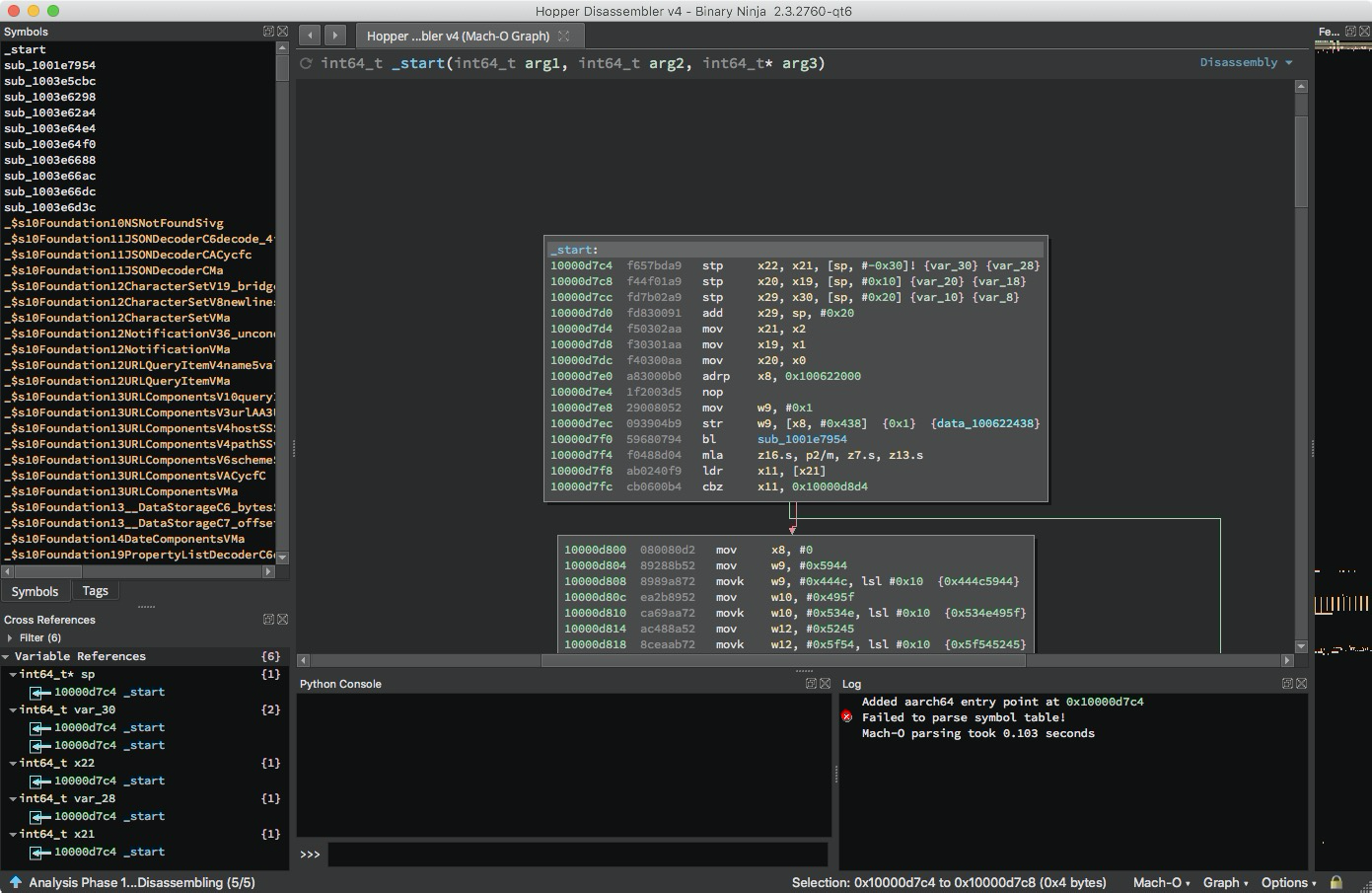Follow the sub_1001e7954 call link
Viewport: 1372px width, 893px height.
(x=801, y=439)
